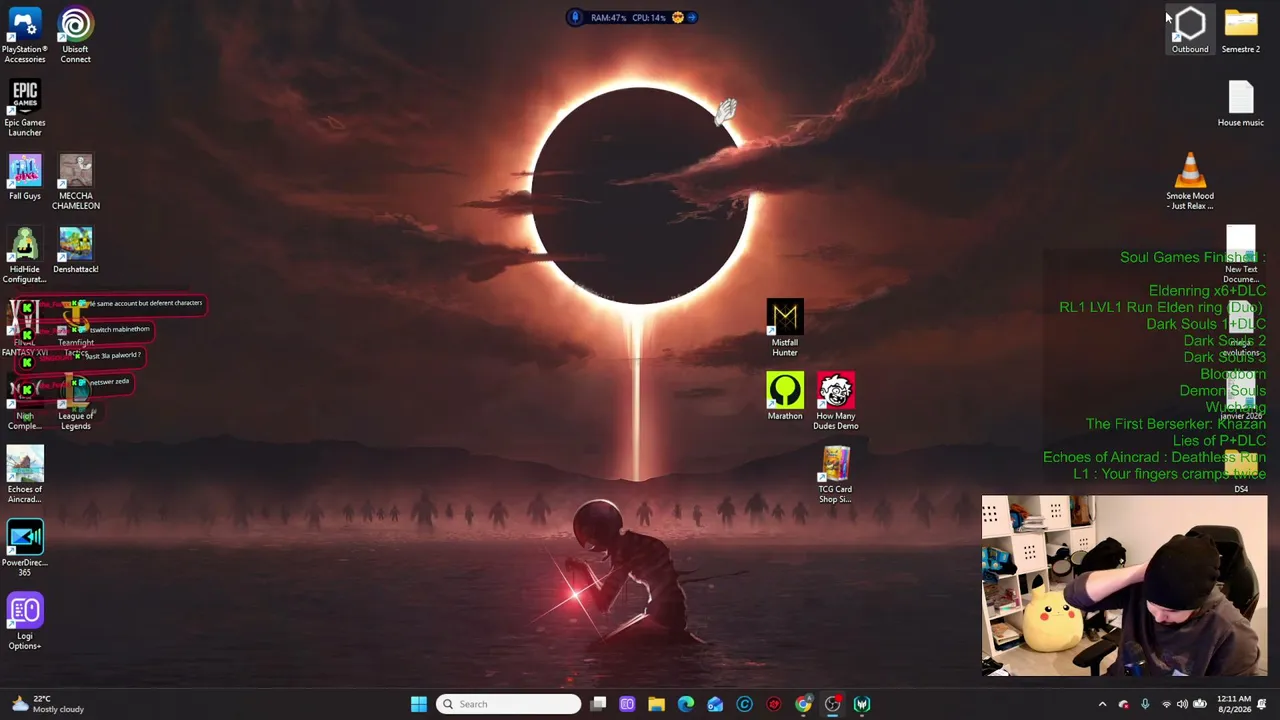This screenshot has height=720, width=1280.
Task: Select the HidHide Configuration desktop icon
Action: point(25,255)
